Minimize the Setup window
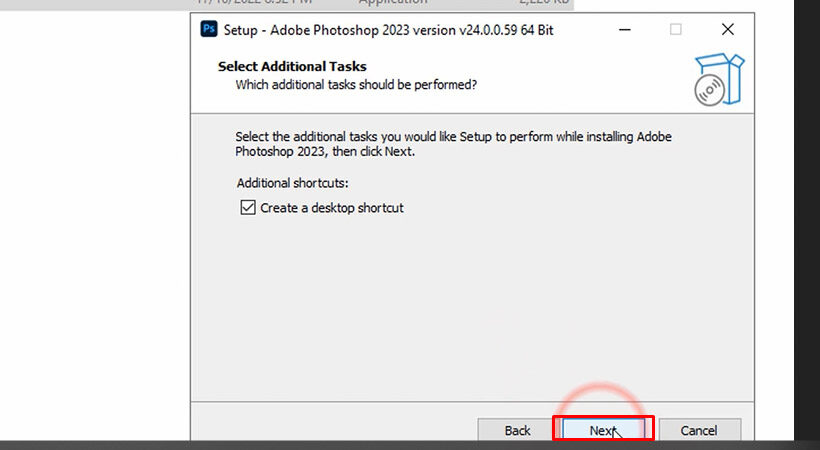Screen dimensions: 820x450 tap(623, 29)
